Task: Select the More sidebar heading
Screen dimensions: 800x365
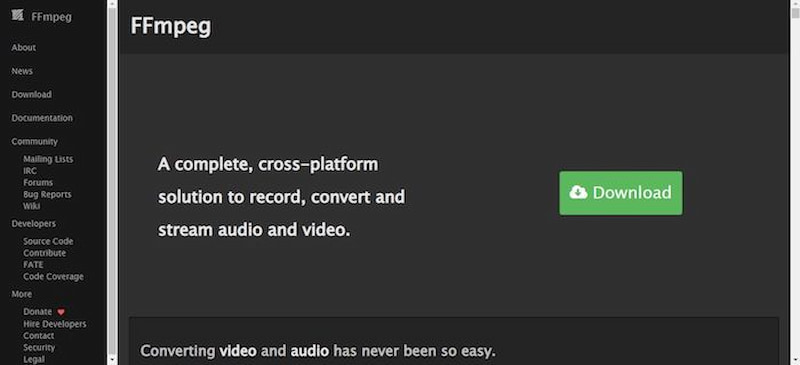Action: tap(21, 294)
